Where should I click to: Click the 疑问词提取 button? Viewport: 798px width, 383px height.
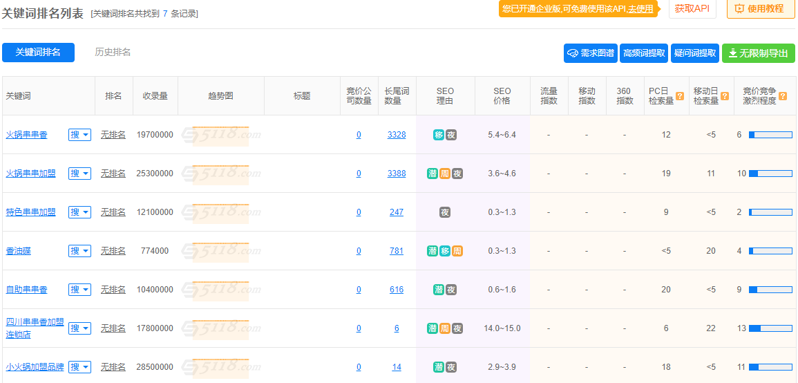click(x=695, y=53)
